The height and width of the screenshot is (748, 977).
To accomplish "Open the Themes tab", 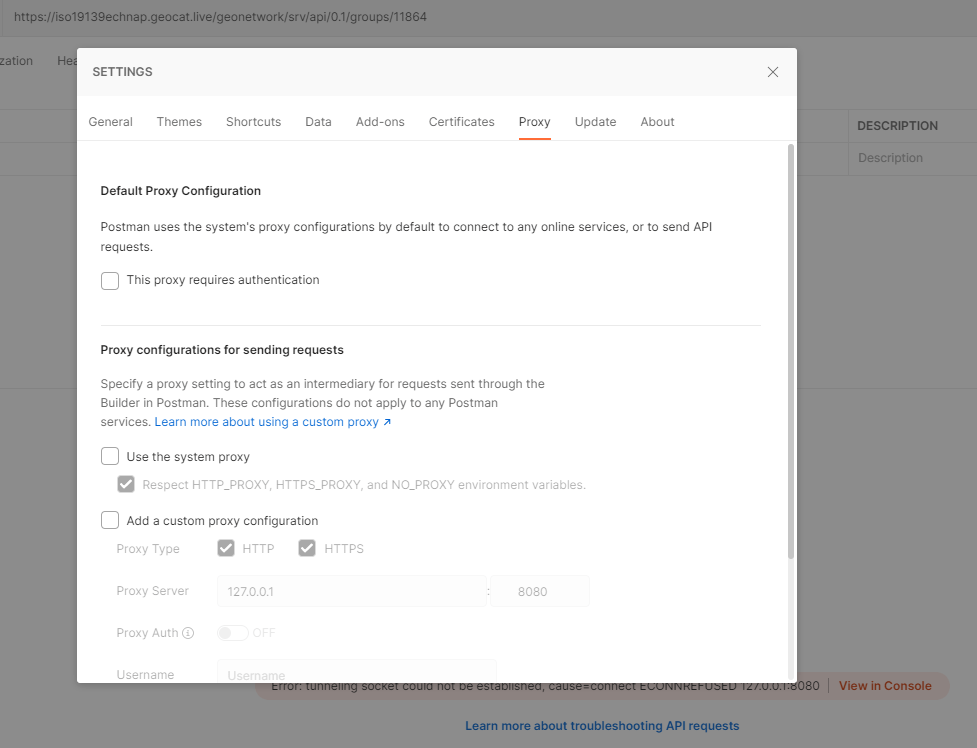I will [x=179, y=122].
